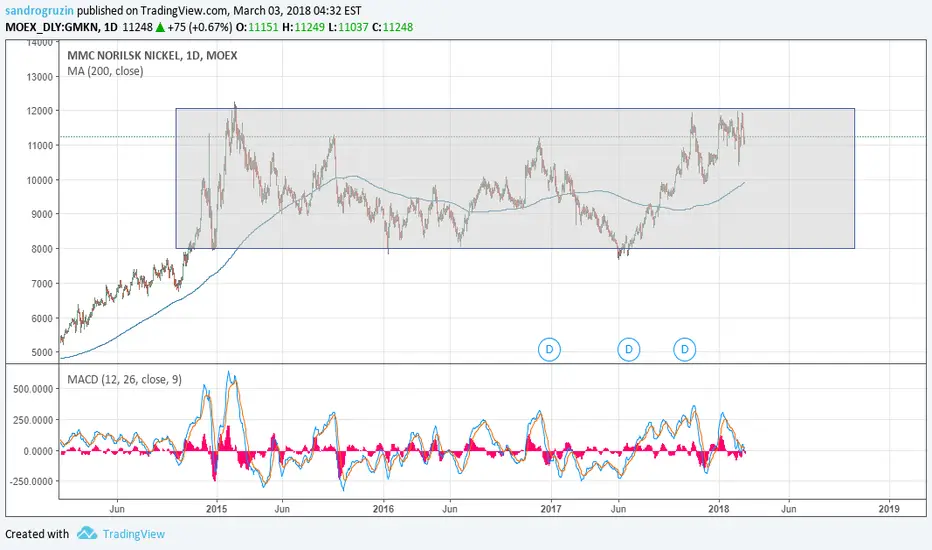The image size is (932, 550).
Task: Click the 9000 price axis label
Action: pos(40,214)
